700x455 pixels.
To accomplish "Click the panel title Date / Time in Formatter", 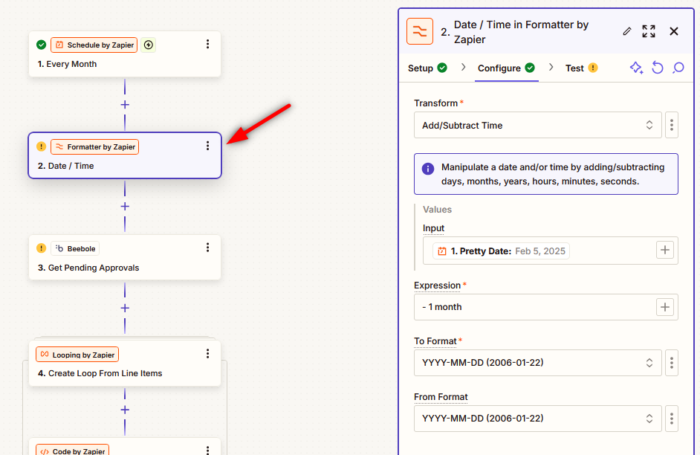I will pos(521,32).
